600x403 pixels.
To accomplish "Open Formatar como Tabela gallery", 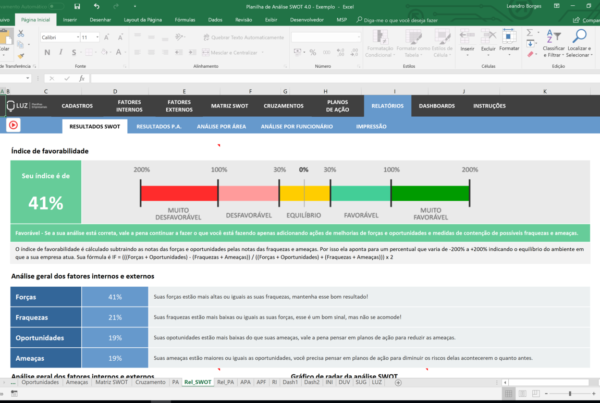I will (x=413, y=43).
